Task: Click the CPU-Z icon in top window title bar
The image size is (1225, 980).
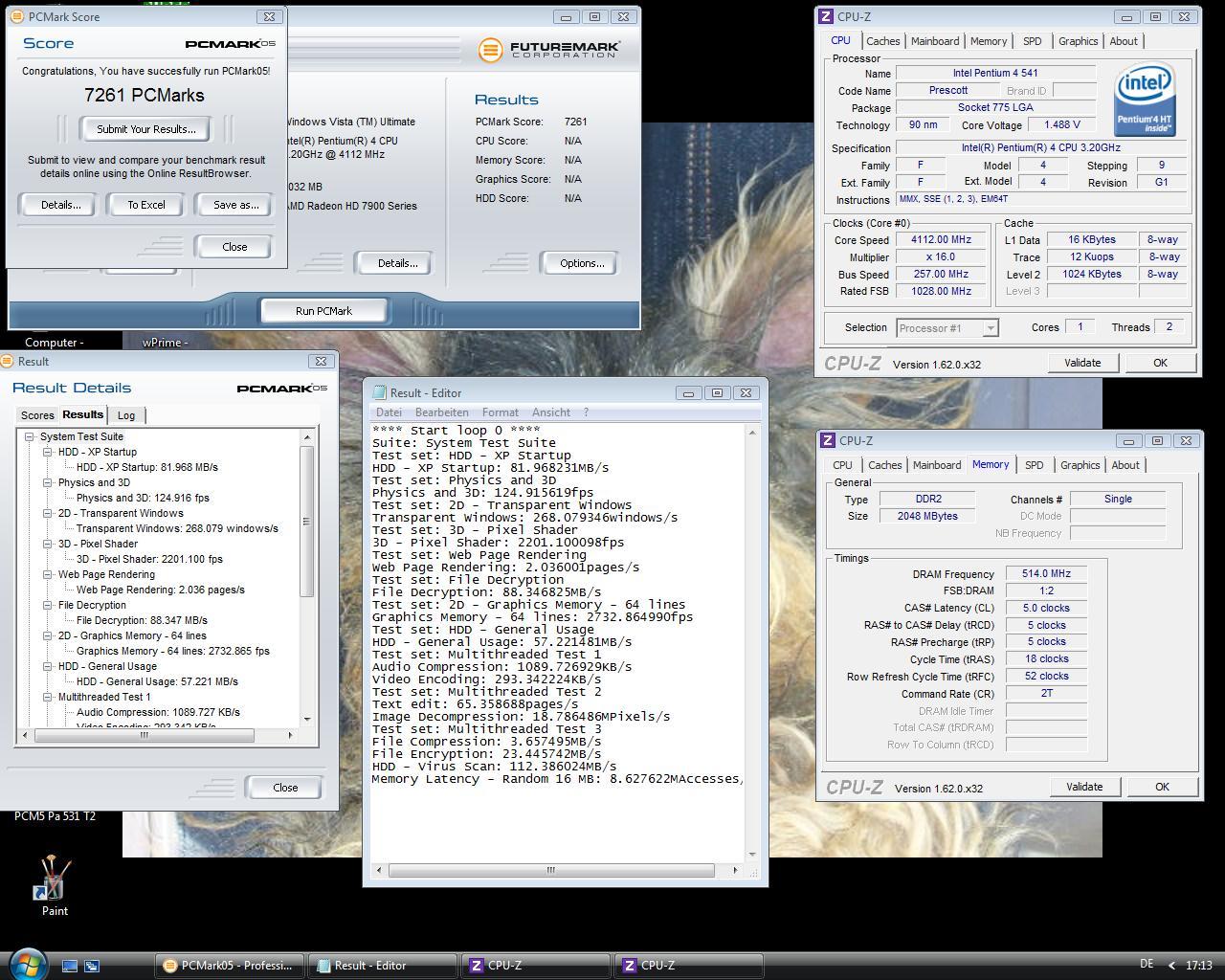Action: 826,16
